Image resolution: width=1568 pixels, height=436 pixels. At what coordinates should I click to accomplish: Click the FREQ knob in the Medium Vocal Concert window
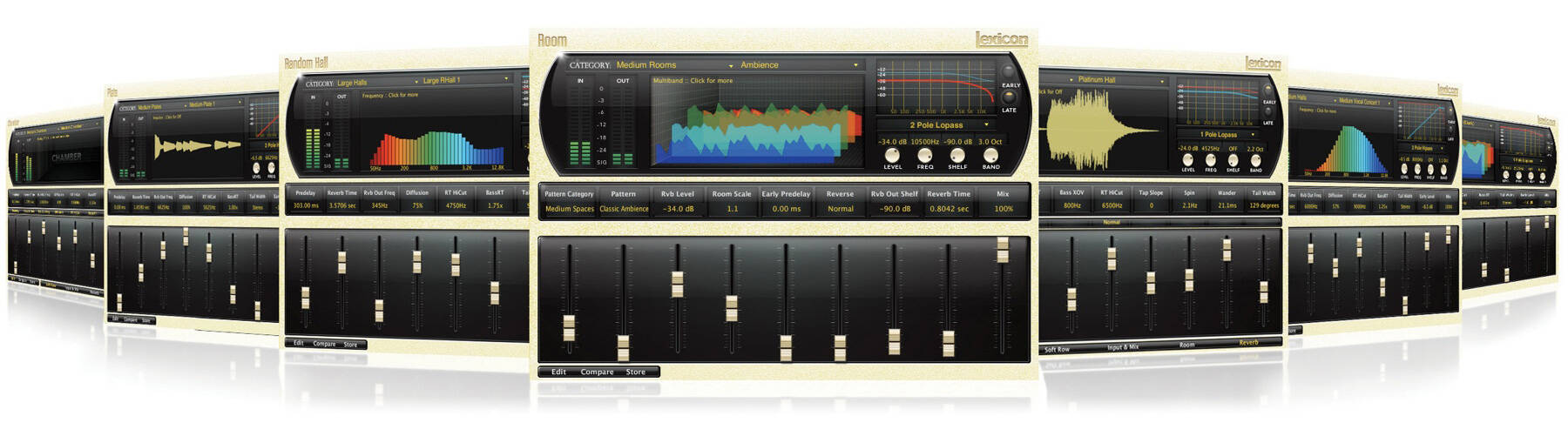click(x=1417, y=169)
